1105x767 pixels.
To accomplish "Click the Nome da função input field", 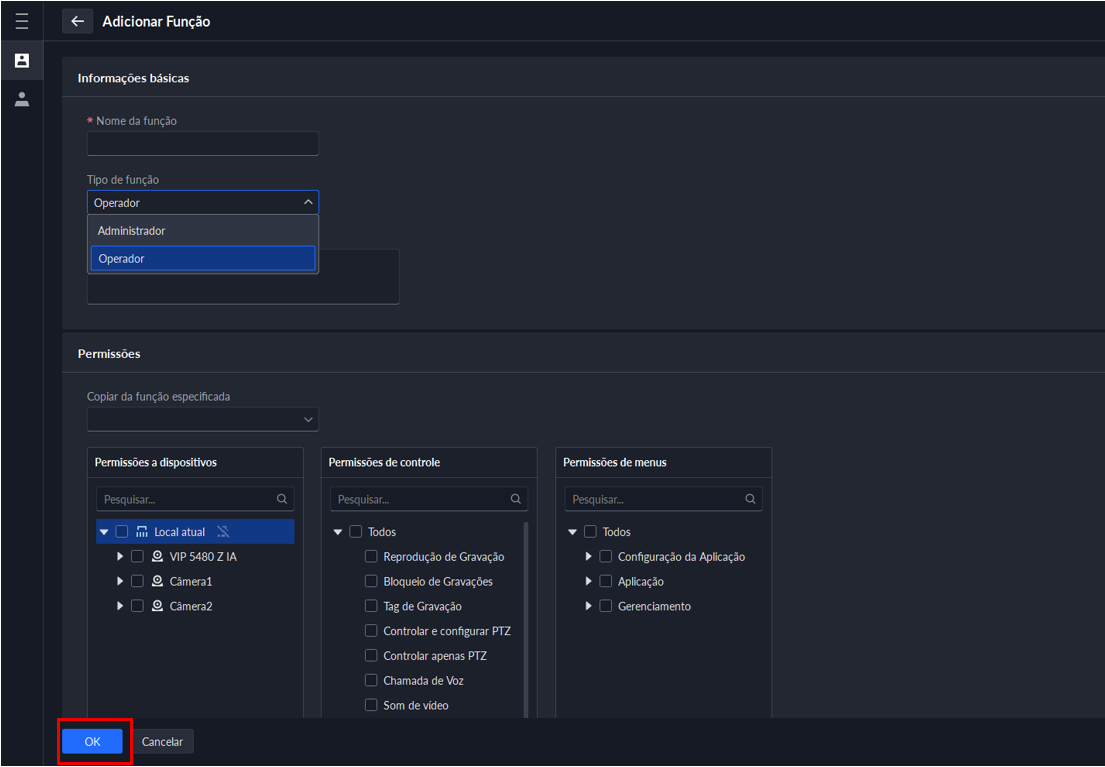I will [x=203, y=144].
